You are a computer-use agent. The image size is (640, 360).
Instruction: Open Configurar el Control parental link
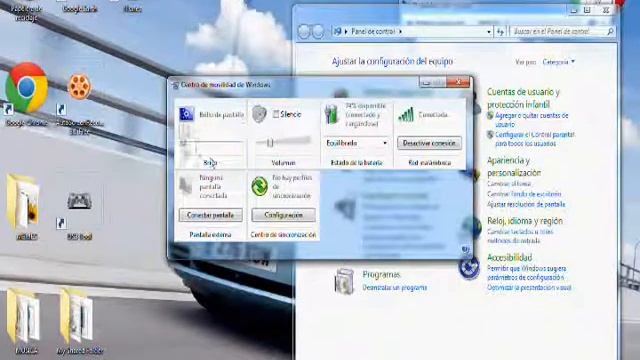click(x=535, y=139)
